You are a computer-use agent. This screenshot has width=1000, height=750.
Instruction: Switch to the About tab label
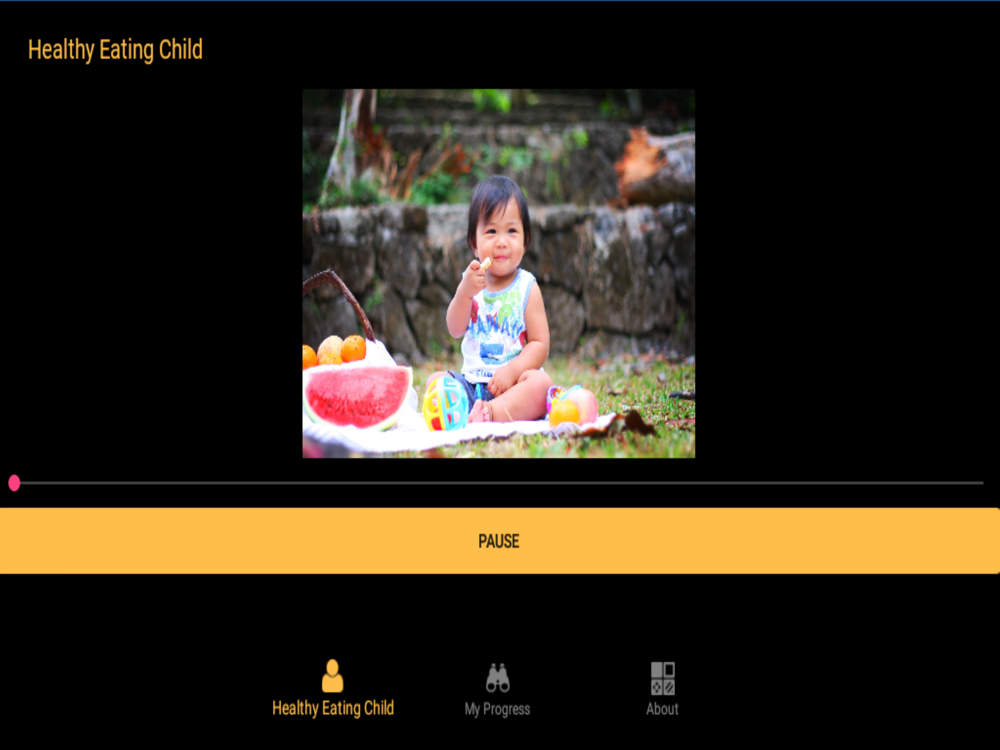pyautogui.click(x=663, y=709)
